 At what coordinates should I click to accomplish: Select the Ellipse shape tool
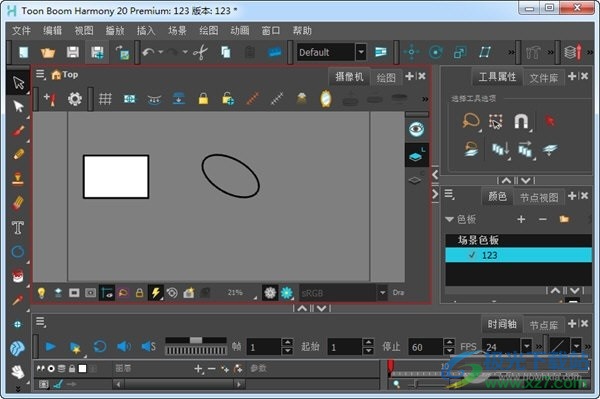pyautogui.click(x=18, y=251)
